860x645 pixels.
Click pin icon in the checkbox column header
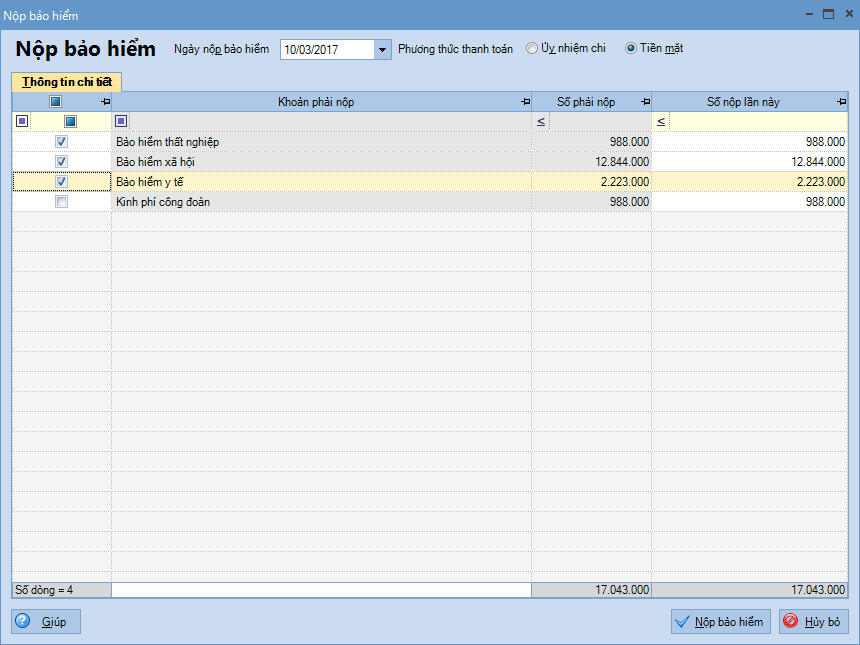coord(104,102)
